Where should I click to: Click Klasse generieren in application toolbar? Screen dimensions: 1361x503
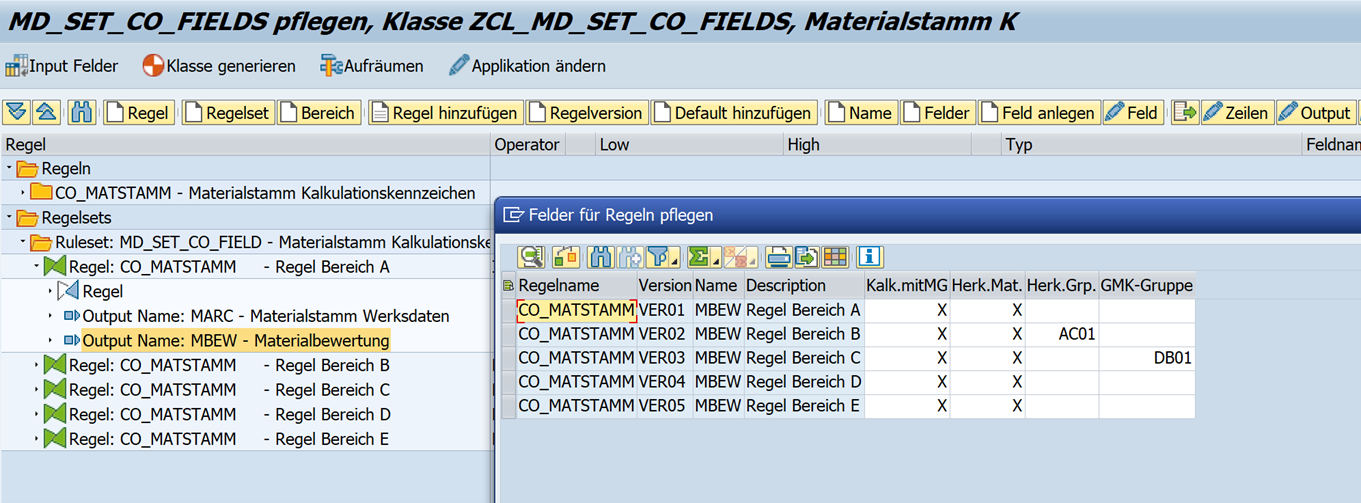coord(219,66)
